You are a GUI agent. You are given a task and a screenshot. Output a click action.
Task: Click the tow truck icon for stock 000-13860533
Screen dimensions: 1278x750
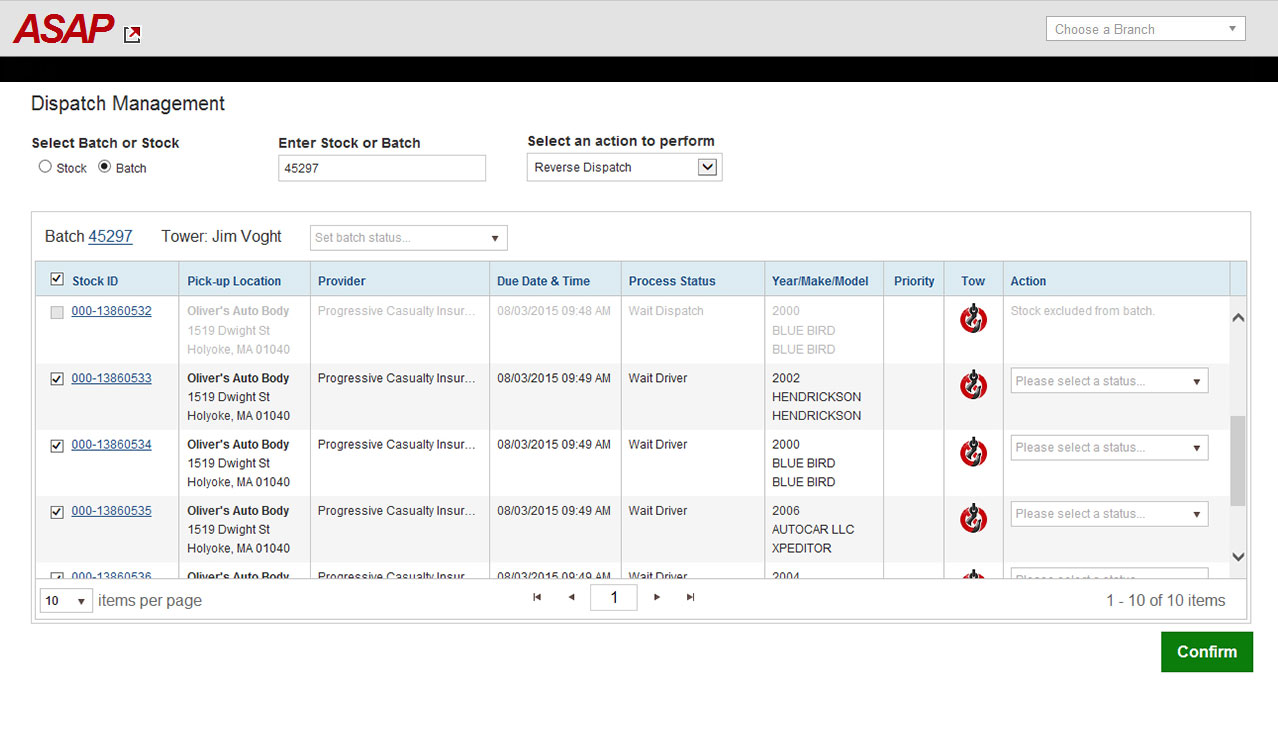(x=973, y=385)
